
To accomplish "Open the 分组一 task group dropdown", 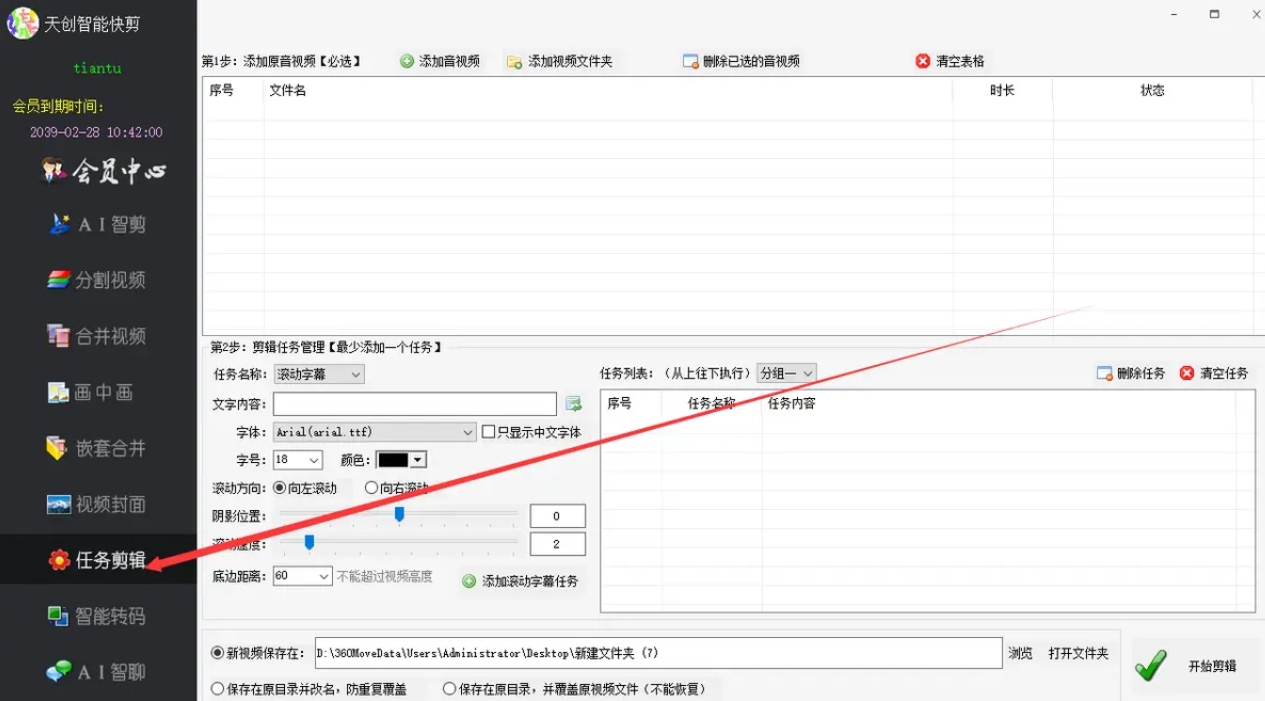I will (x=787, y=373).
